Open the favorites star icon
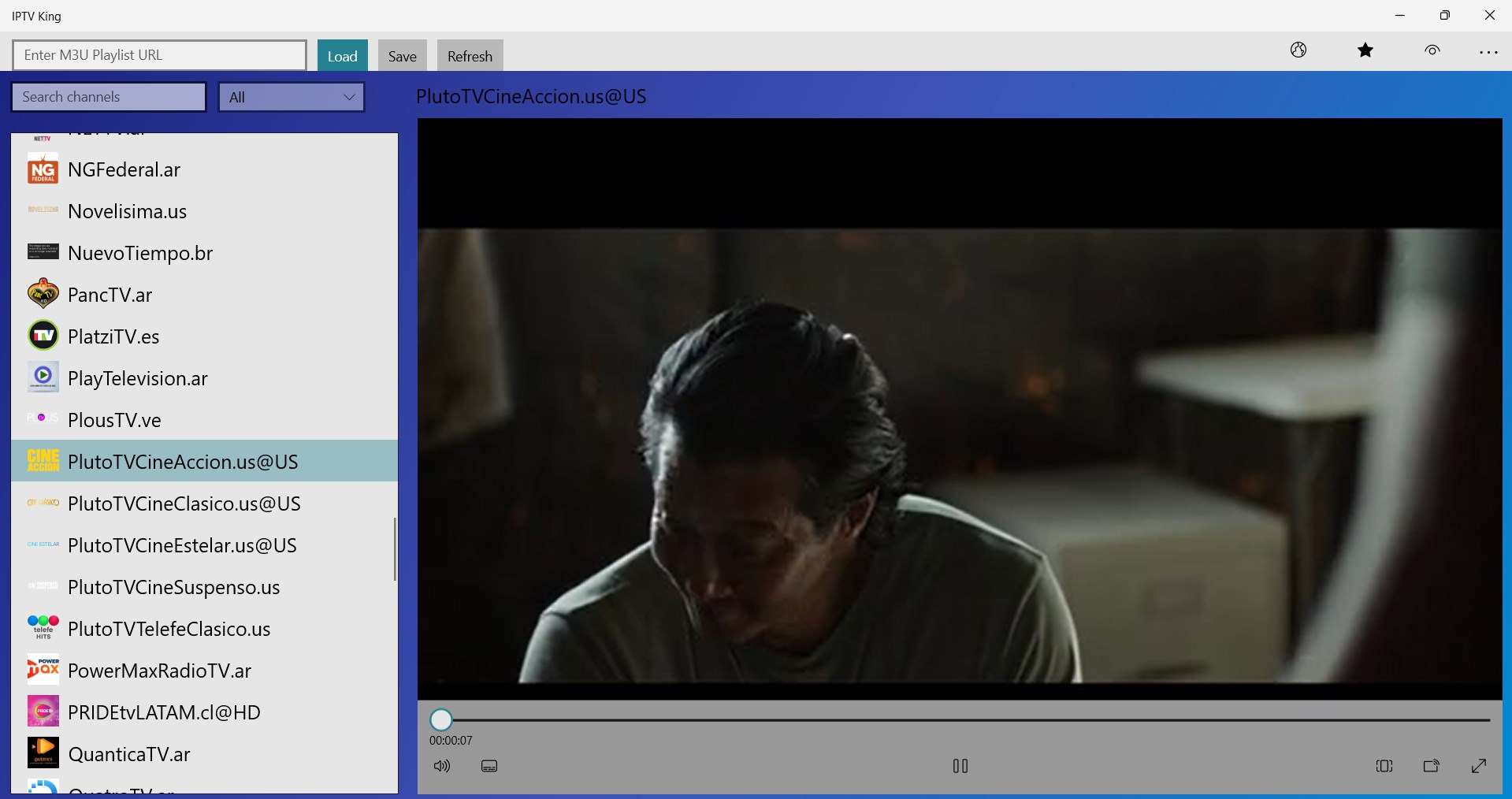This screenshot has width=1512, height=799. pyautogui.click(x=1365, y=50)
